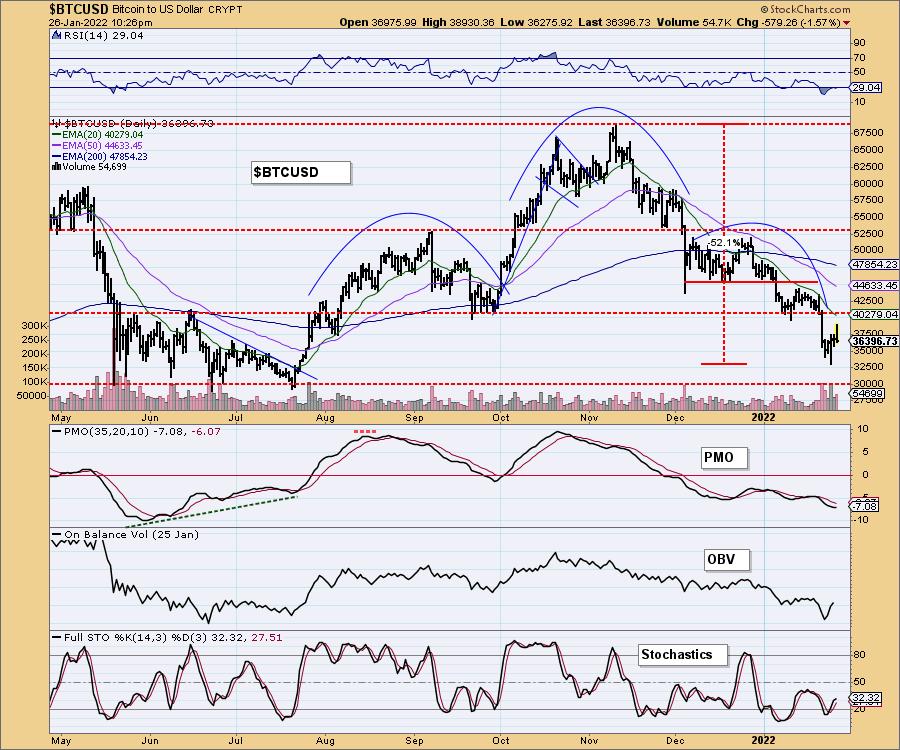Image resolution: width=900 pixels, height=750 pixels.
Task: Click the EMA(200) 47854.23 legend entry
Action: 99,157
